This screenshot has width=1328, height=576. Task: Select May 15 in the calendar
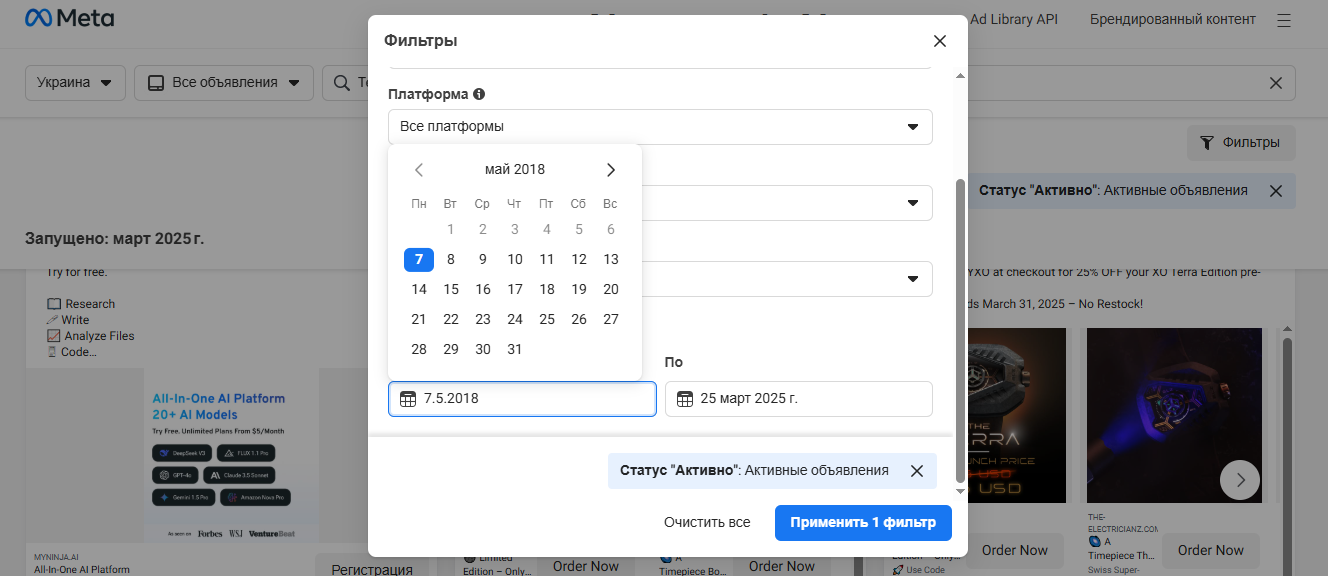point(451,289)
